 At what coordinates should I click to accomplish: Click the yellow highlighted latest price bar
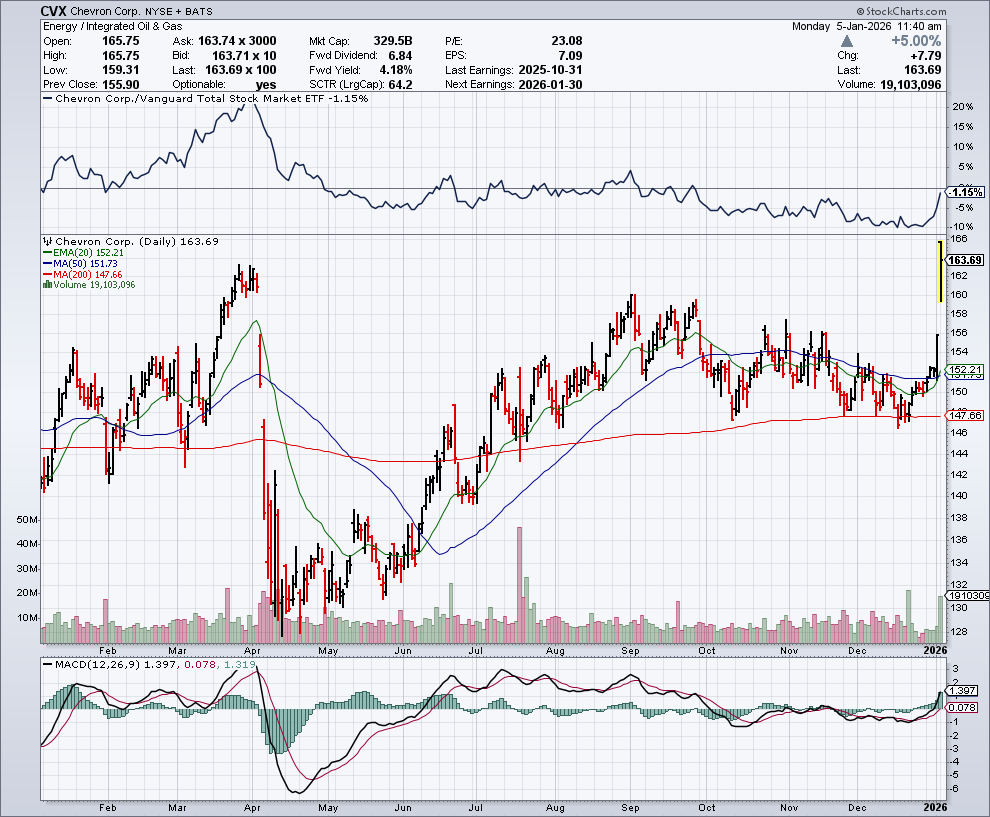click(939, 271)
